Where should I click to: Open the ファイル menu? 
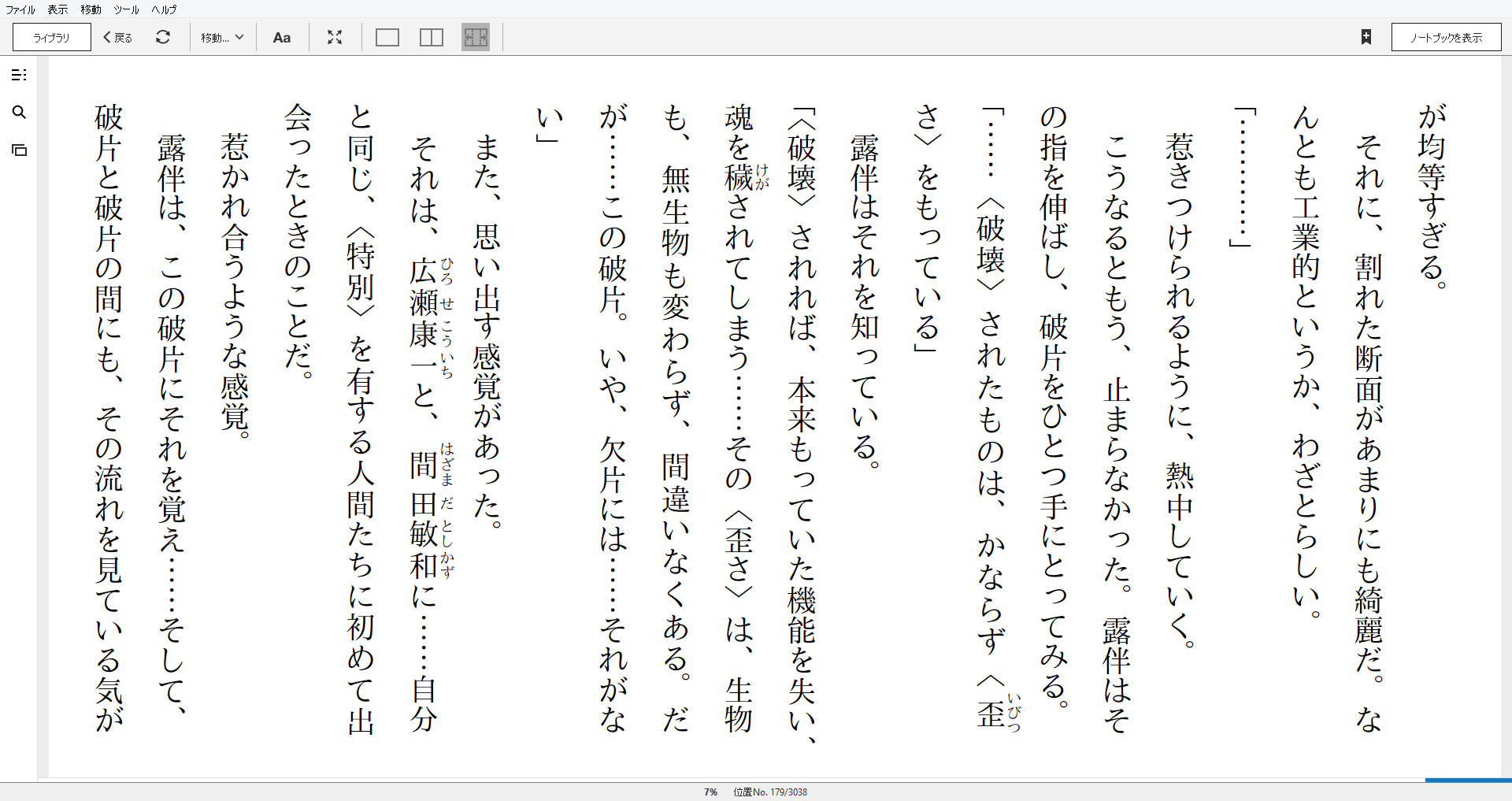pos(20,9)
